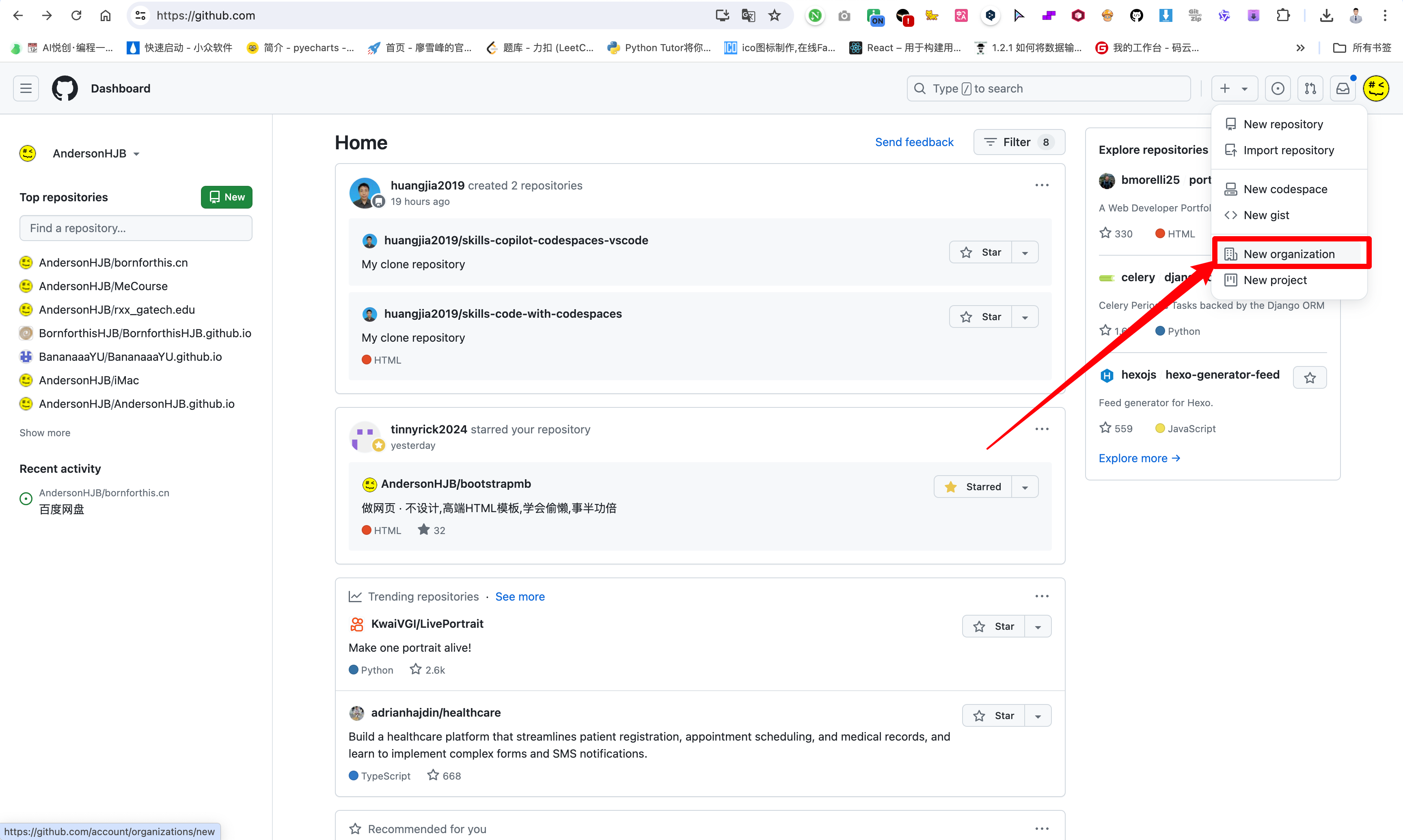Open the Filter feed menu

pyautogui.click(x=1019, y=142)
